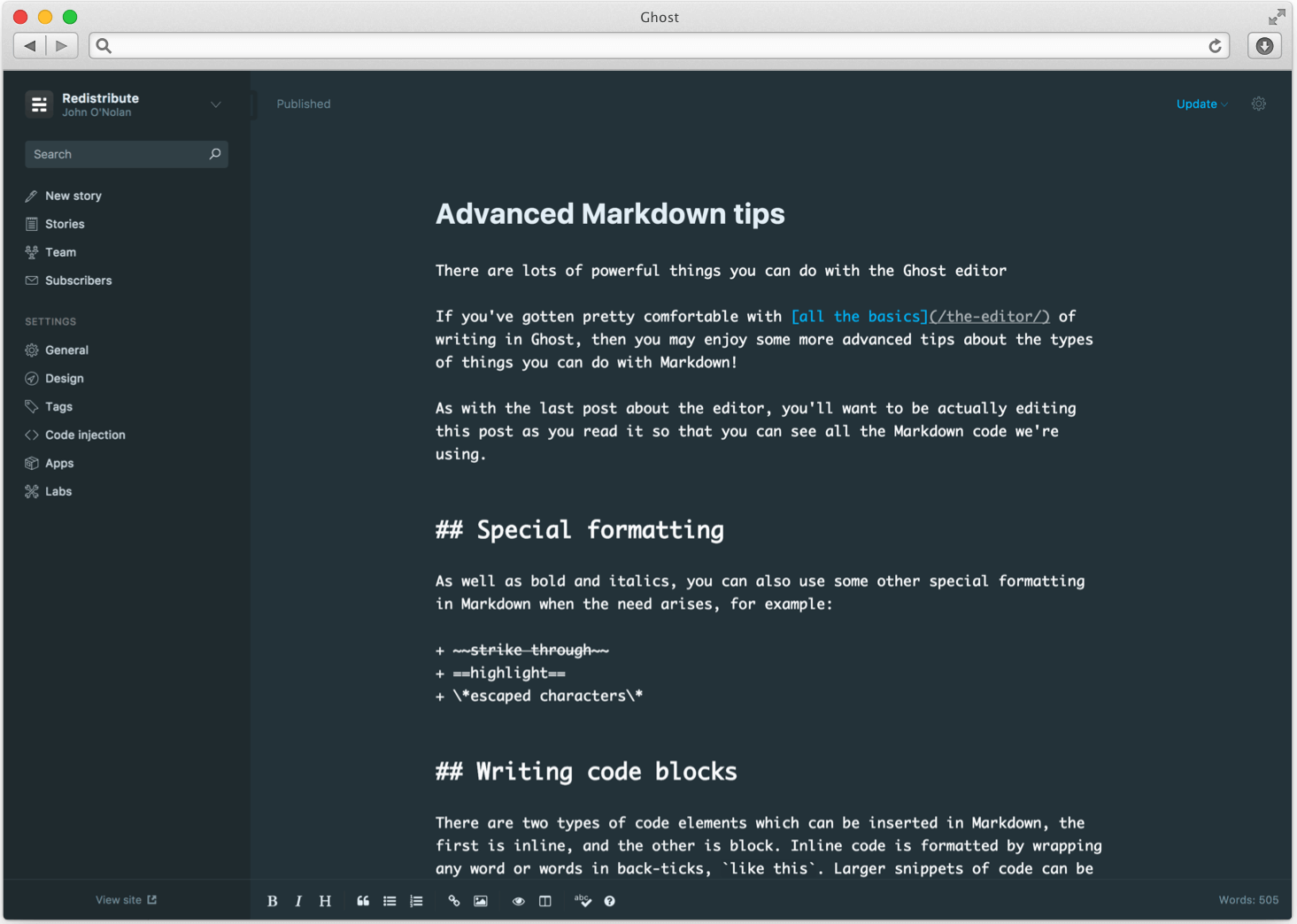Screen dimensions: 1297x924
Task: Toggle side-by-side split view
Action: (x=545, y=901)
